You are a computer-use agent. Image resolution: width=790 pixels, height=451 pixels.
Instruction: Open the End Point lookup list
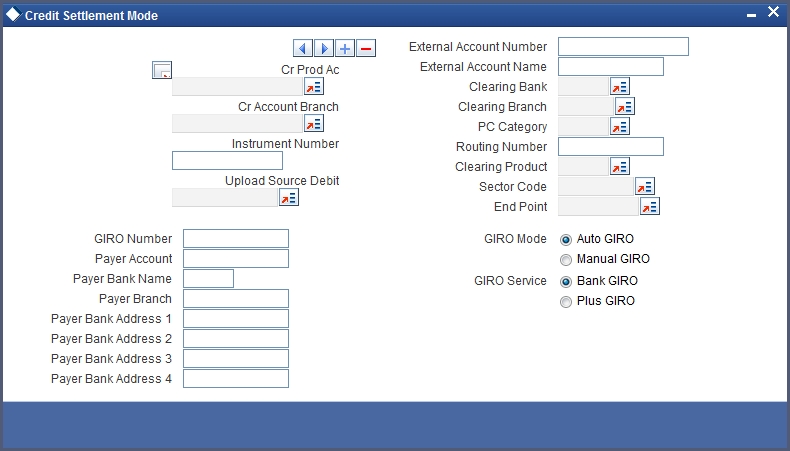coord(650,207)
